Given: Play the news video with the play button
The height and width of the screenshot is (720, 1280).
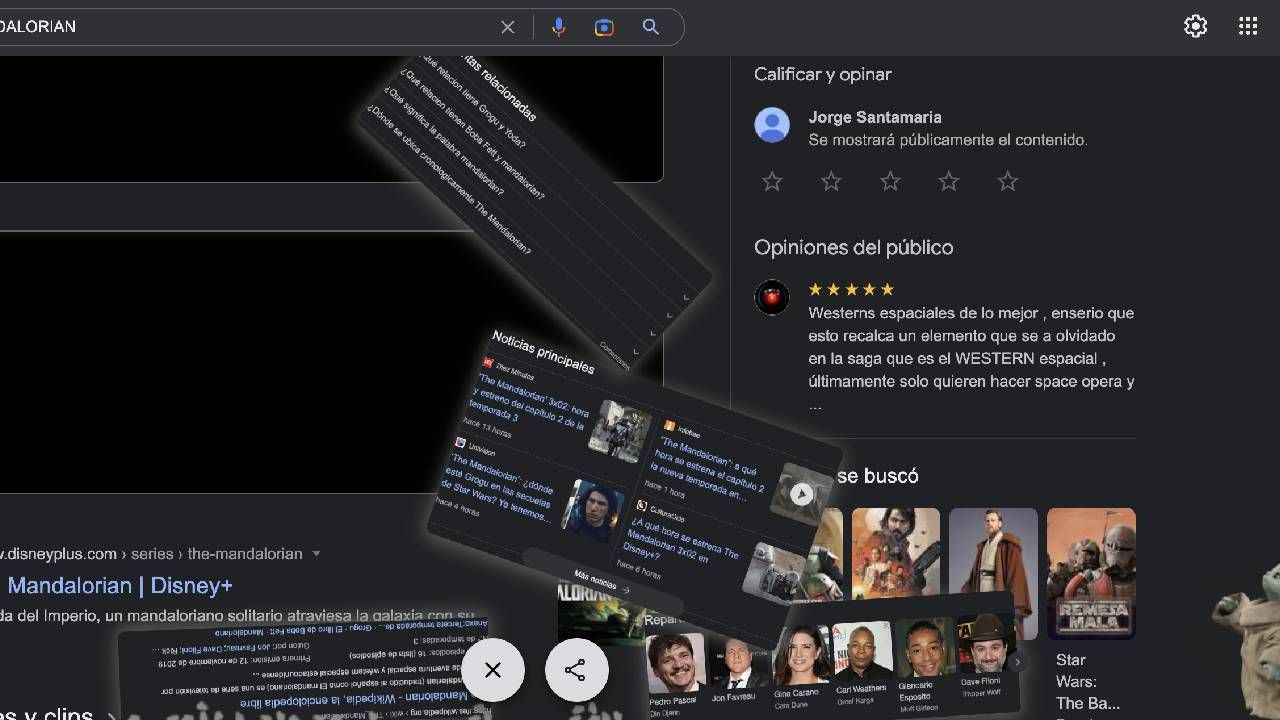Looking at the screenshot, I should pyautogui.click(x=801, y=493).
